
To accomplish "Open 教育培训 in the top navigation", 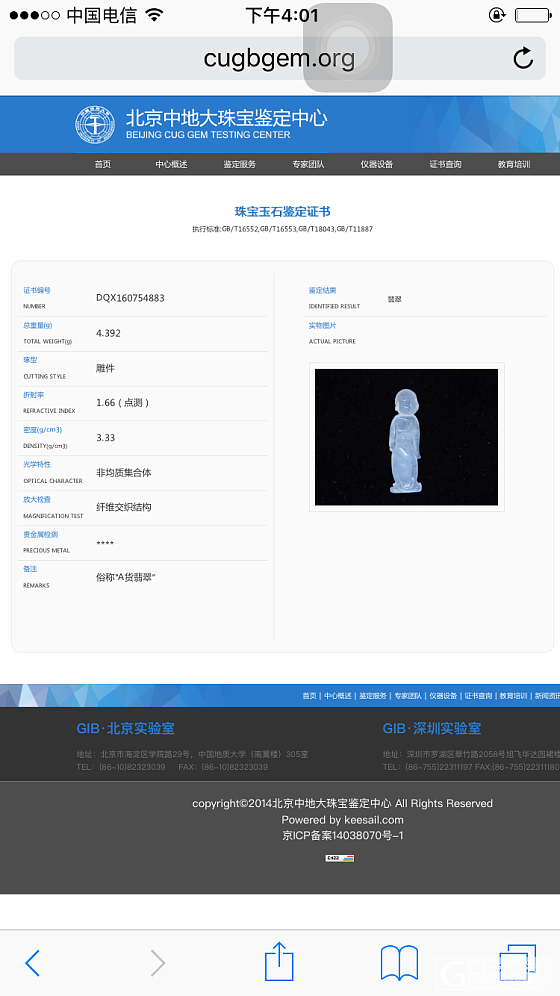I will coord(514,164).
